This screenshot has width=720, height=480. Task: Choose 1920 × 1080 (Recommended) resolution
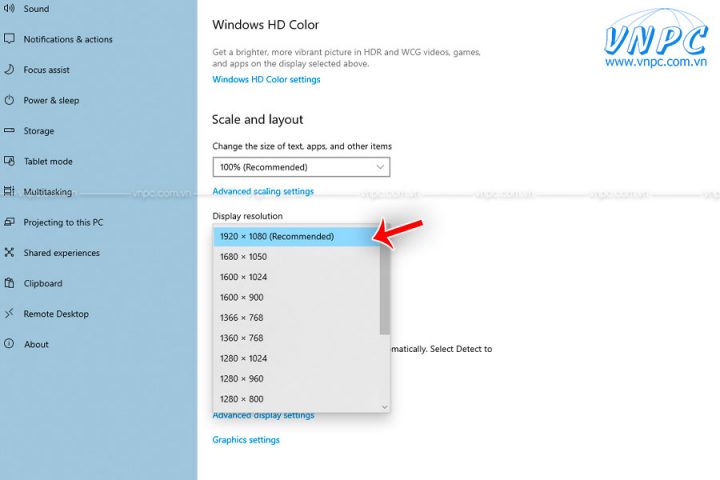click(277, 236)
